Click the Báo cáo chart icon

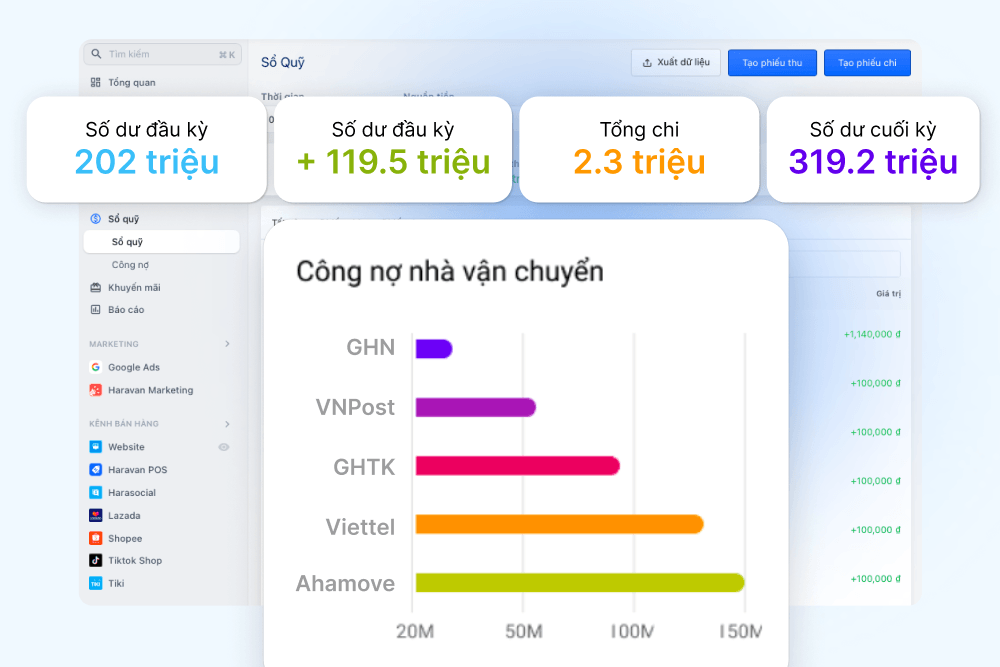pos(96,310)
